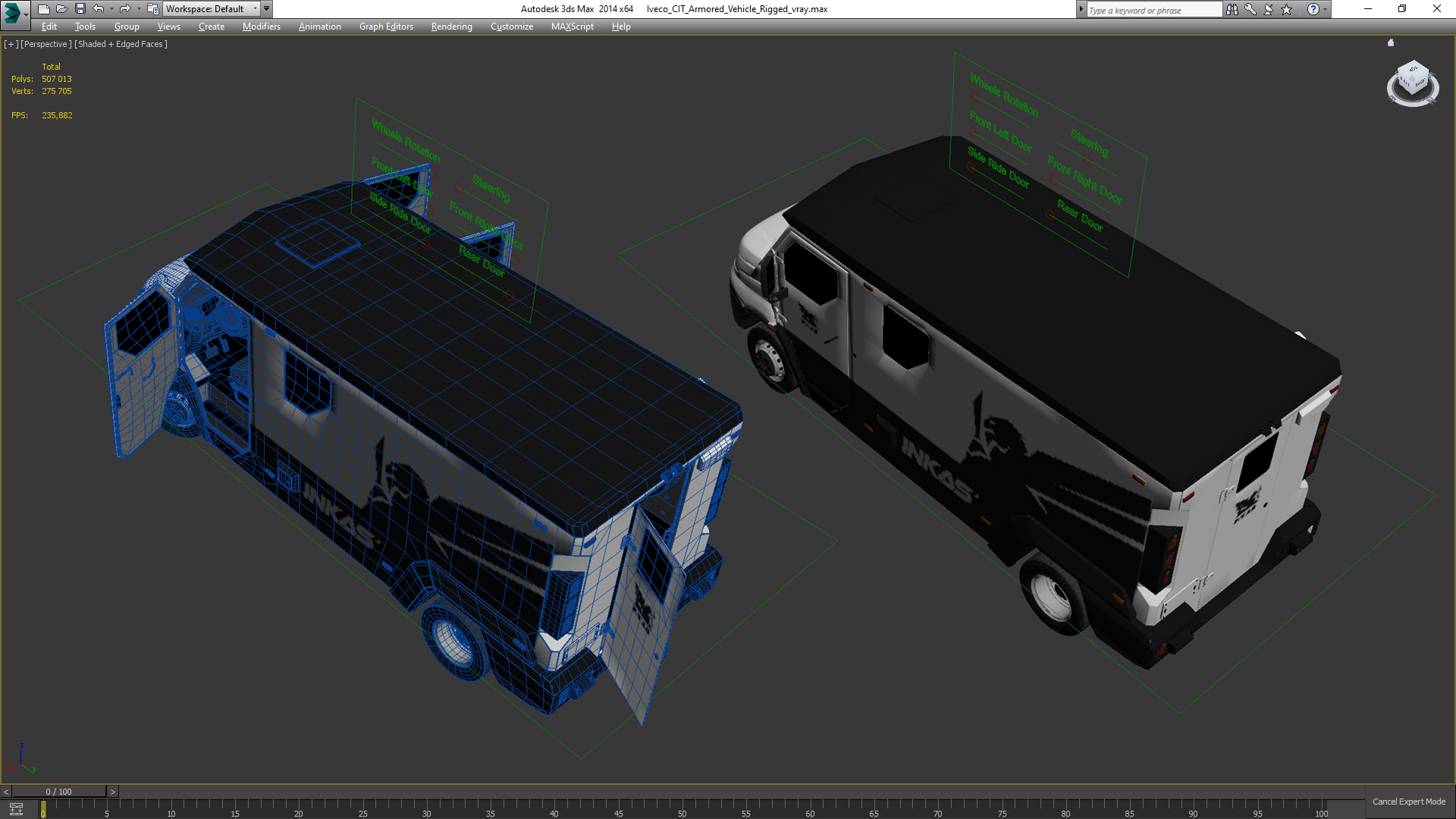The width and height of the screenshot is (1456, 819).
Task: Open Favorites star icon
Action: [1287, 9]
